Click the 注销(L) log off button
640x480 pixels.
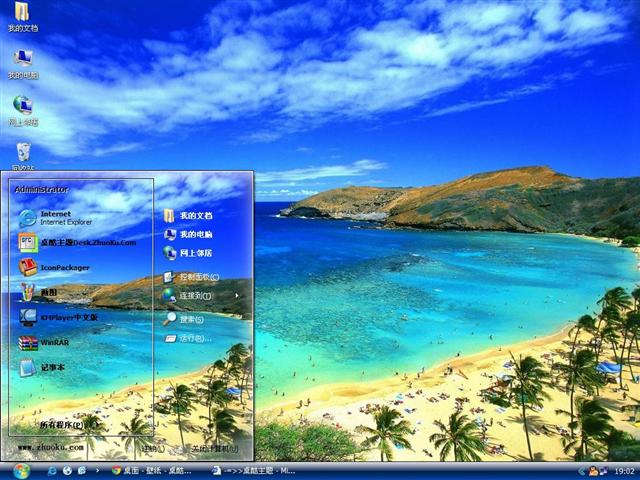pos(153,449)
